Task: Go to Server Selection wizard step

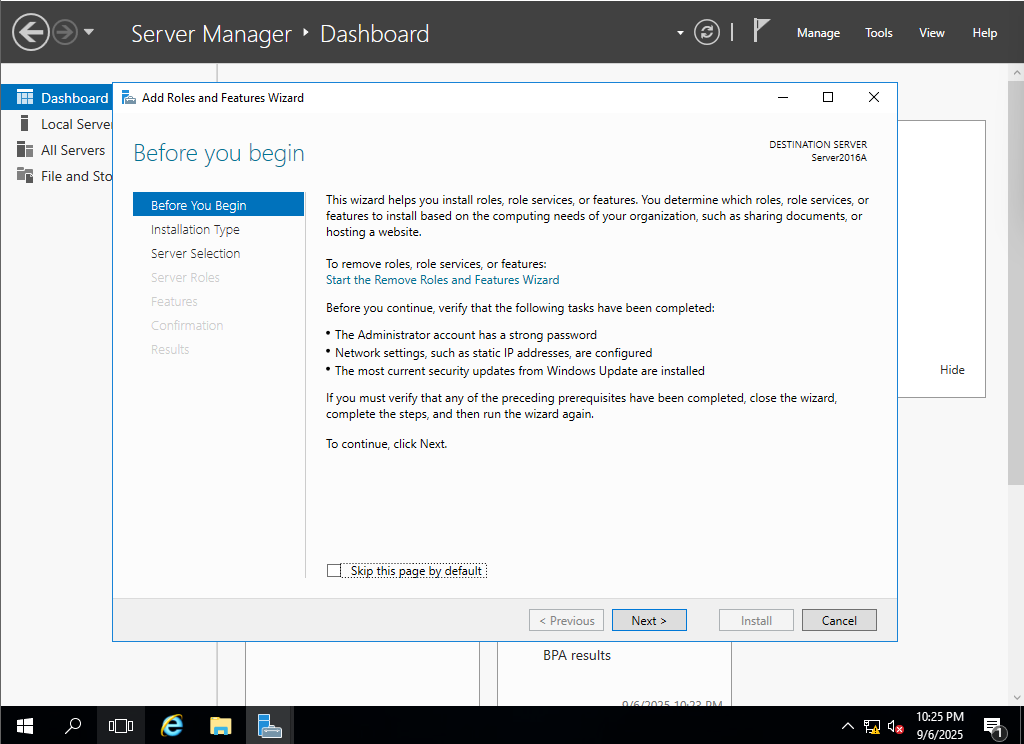Action: coord(195,253)
